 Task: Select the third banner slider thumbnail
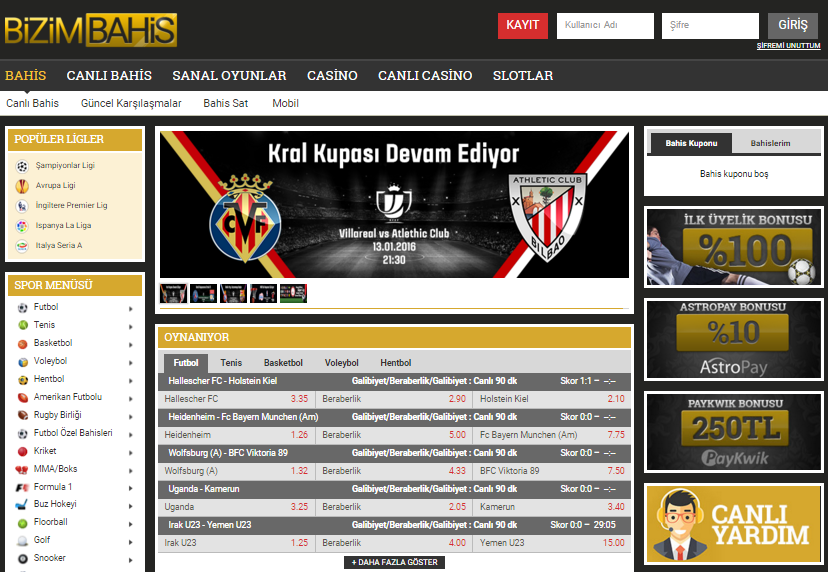233,293
